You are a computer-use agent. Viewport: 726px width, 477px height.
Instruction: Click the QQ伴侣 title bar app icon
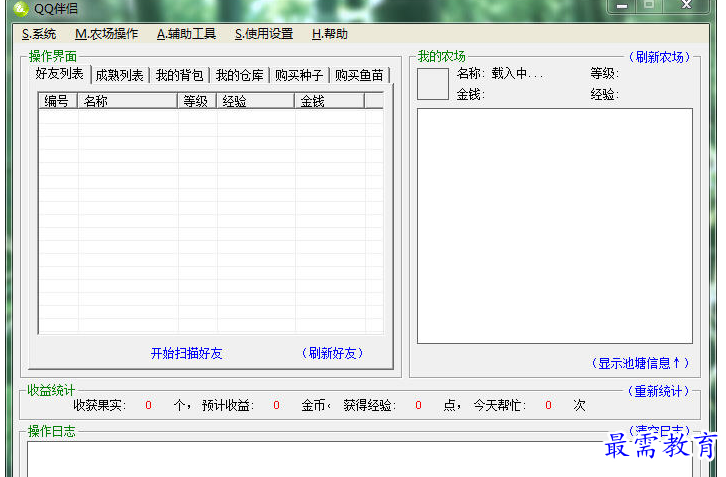click(21, 8)
